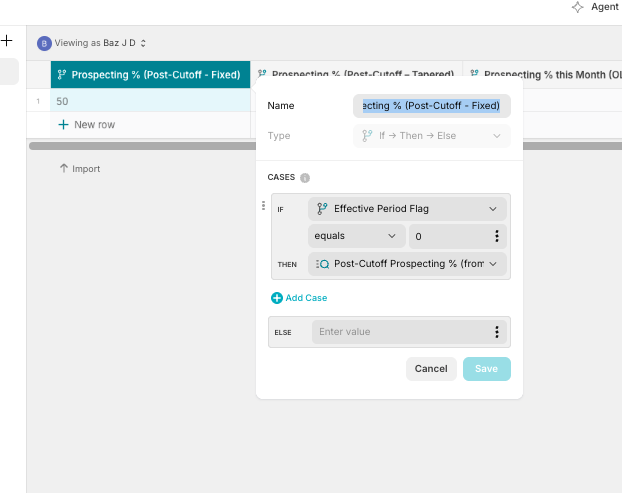Click the Cases info icon
The image size is (622, 493).
(305, 178)
